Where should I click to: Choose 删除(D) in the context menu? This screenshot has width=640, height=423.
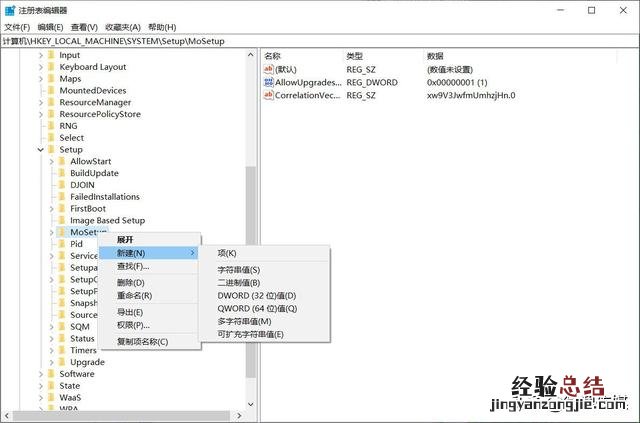point(149,283)
